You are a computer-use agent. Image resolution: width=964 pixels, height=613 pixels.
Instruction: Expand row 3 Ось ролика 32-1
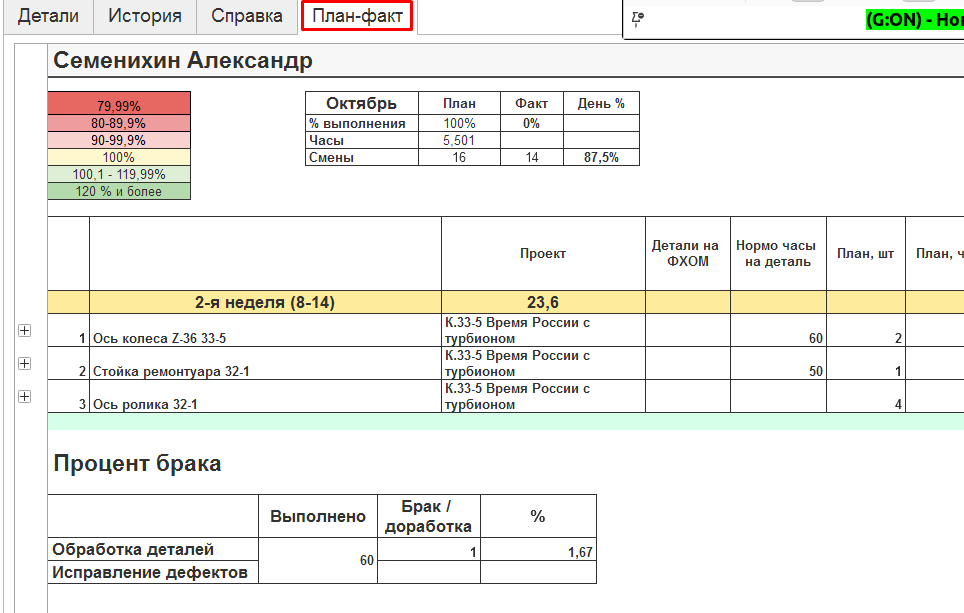point(25,397)
